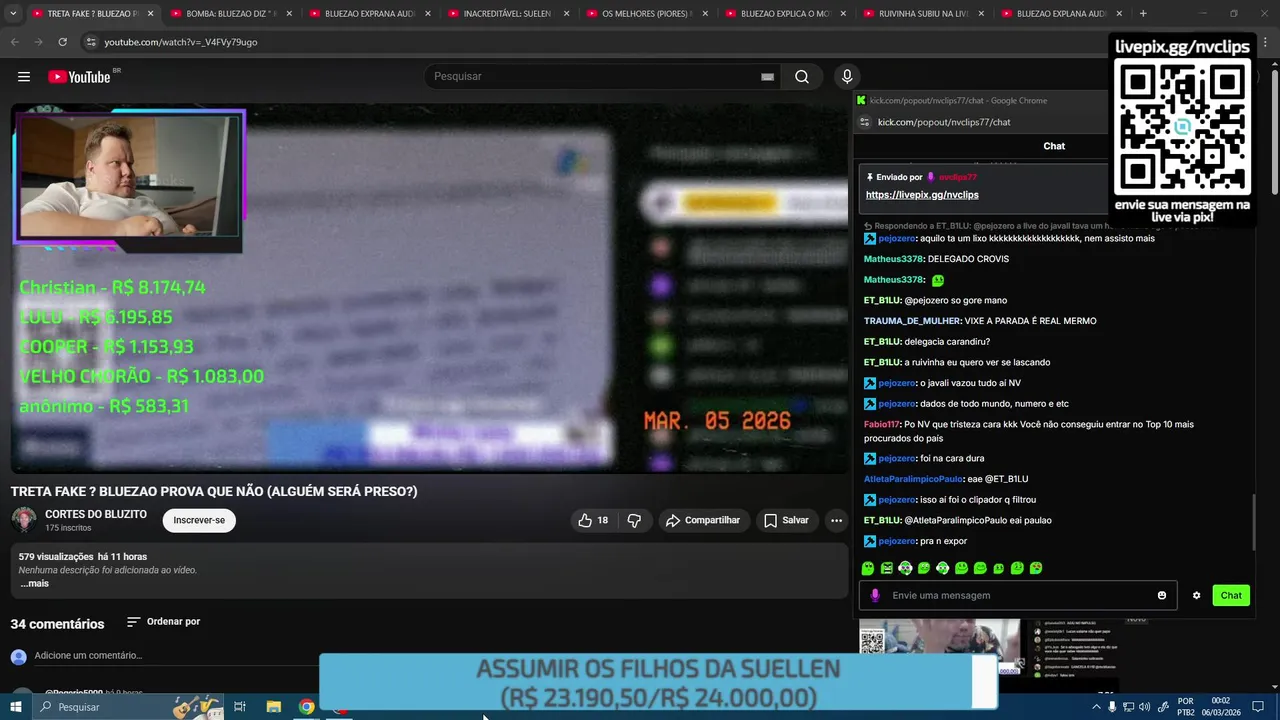This screenshot has width=1280, height=720.
Task: Open CORTES DO BLUZITO channel name link
Action: pyautogui.click(x=96, y=514)
